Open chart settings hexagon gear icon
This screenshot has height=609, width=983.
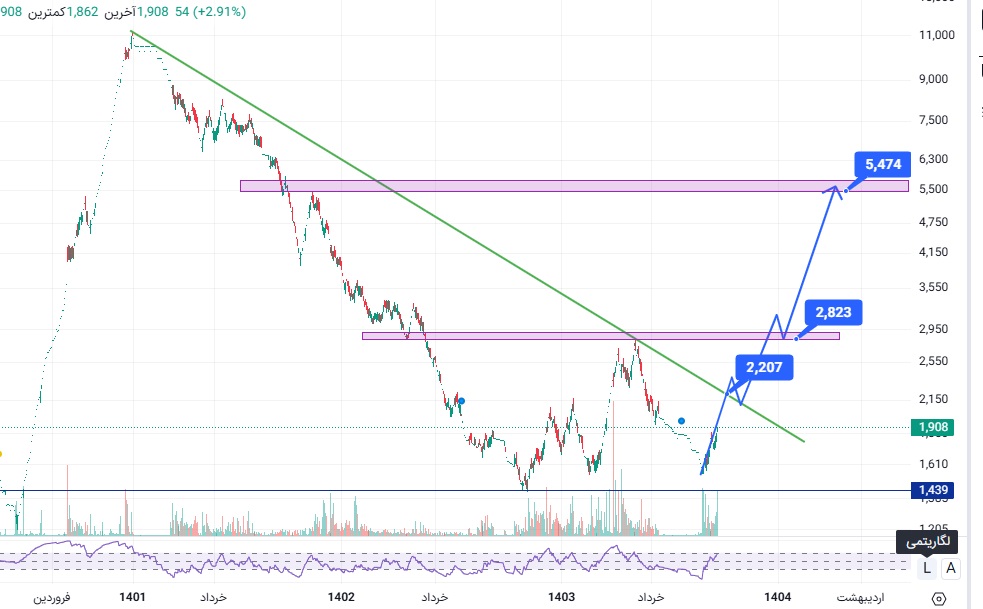pyautogui.click(x=939, y=598)
